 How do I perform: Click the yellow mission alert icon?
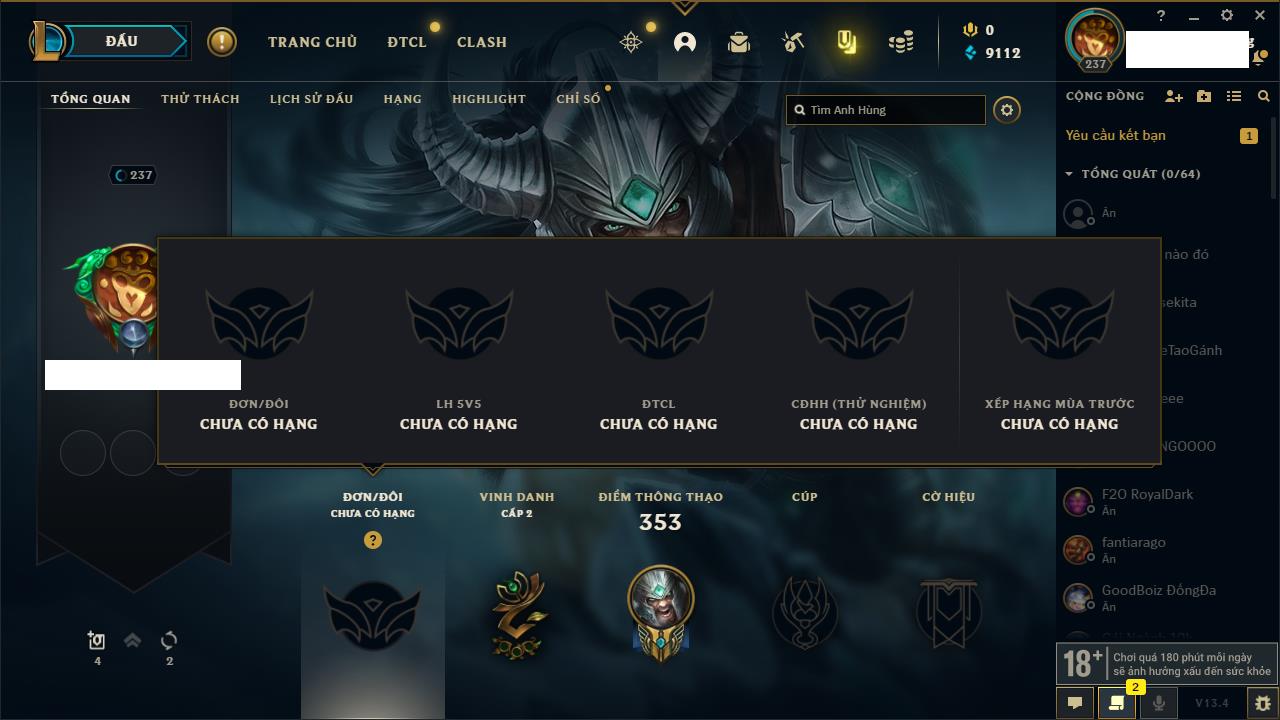coord(222,42)
